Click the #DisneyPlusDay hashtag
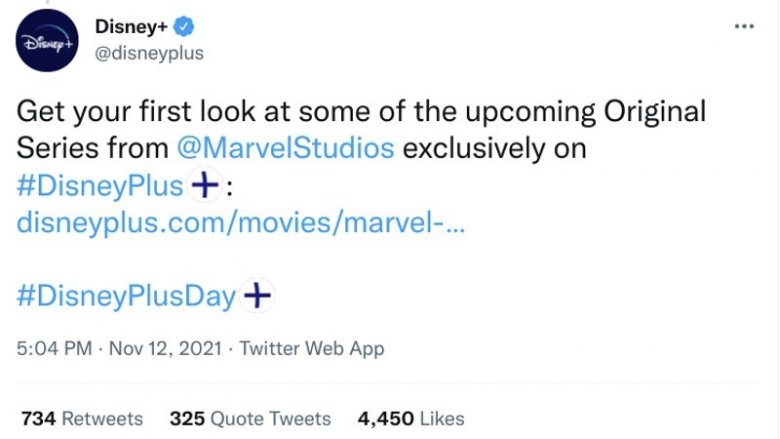Viewport: 780px width, 439px height. coord(126,296)
